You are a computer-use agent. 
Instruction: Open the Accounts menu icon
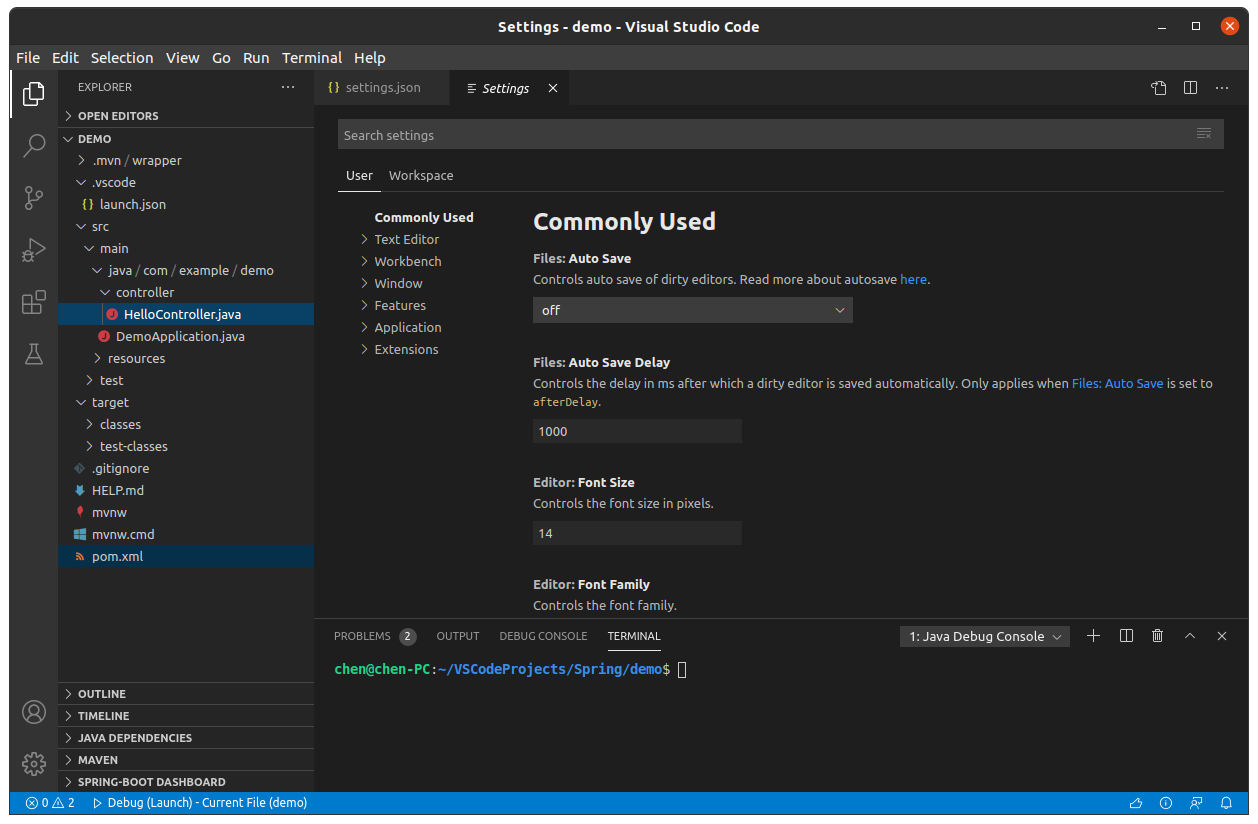[x=34, y=712]
